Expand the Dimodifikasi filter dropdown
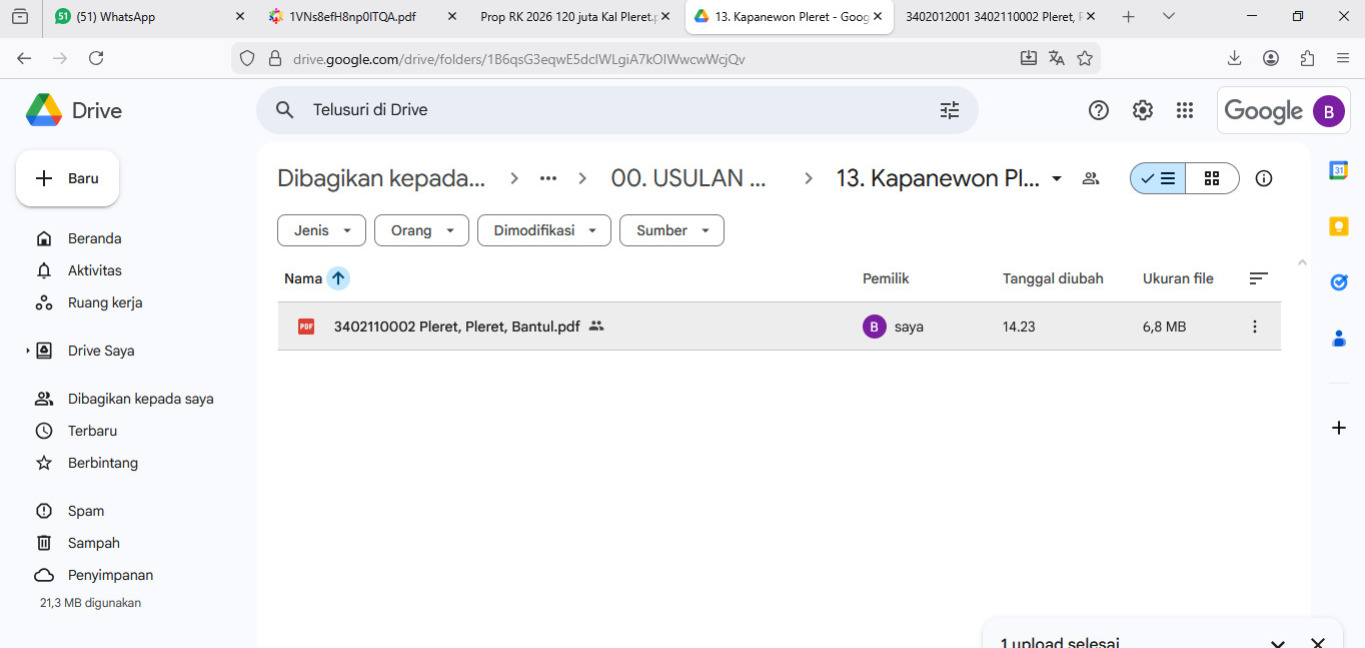The width and height of the screenshot is (1365, 648). [x=543, y=231]
